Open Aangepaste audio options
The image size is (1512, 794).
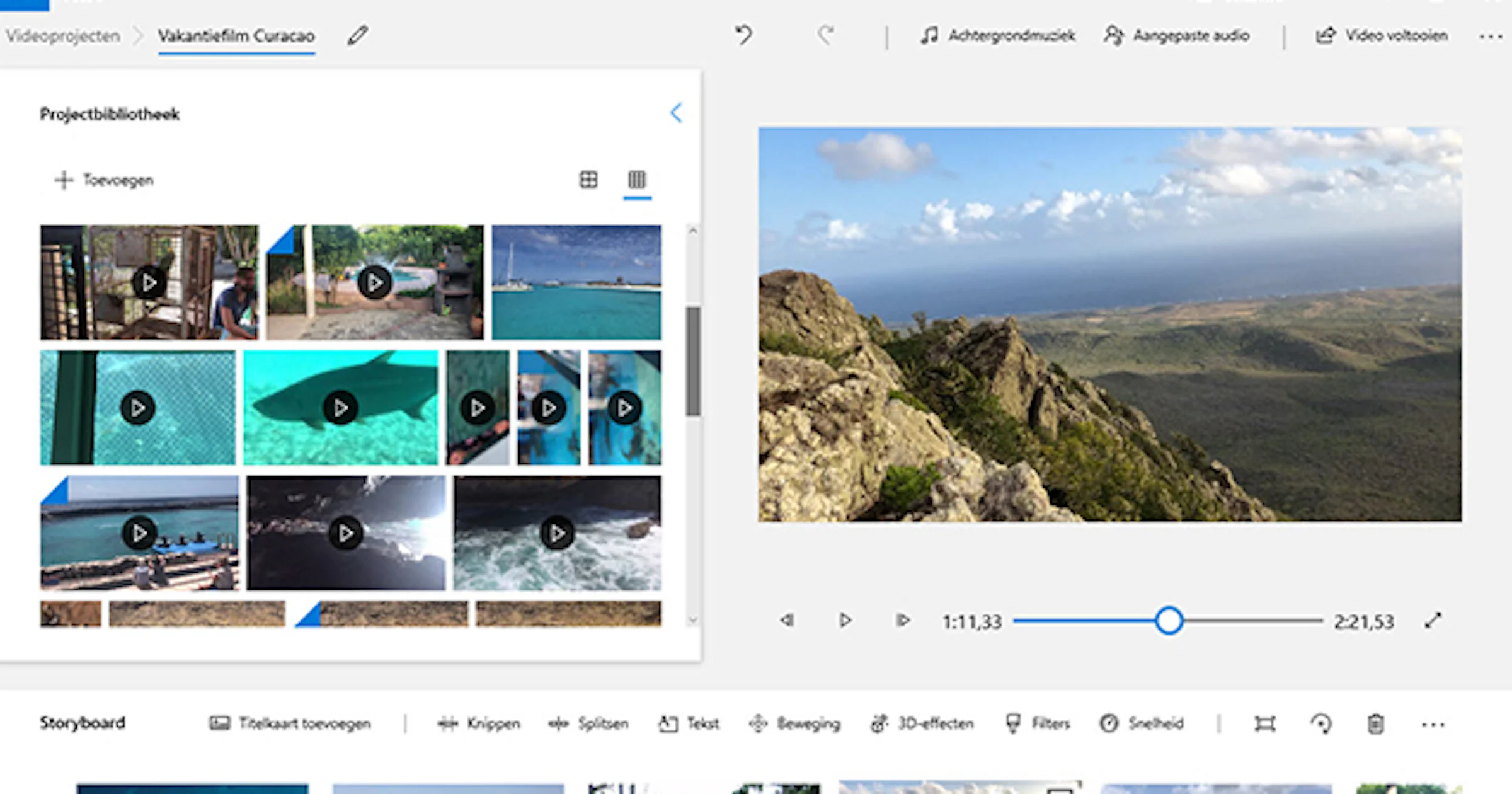[x=1178, y=36]
